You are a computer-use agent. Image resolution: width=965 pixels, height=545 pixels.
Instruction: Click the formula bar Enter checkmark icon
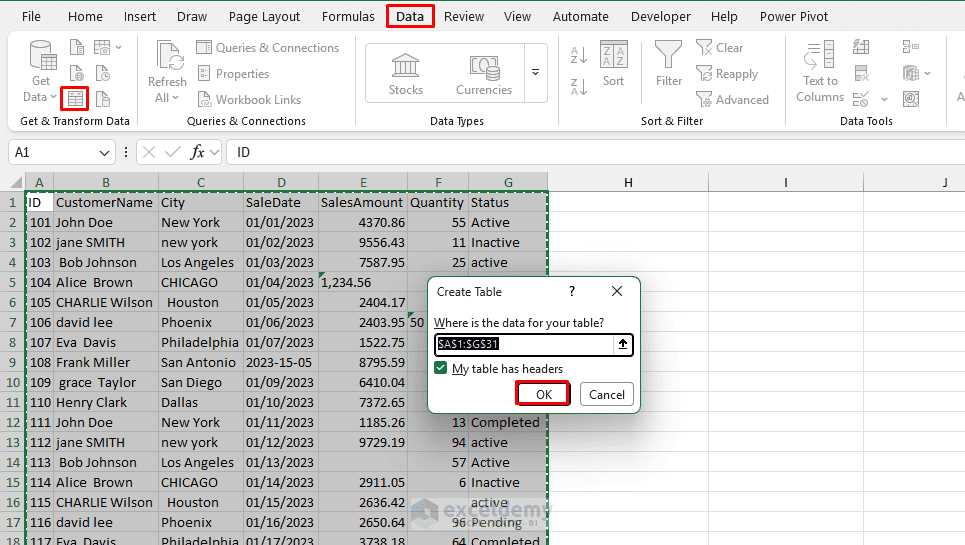click(x=173, y=152)
